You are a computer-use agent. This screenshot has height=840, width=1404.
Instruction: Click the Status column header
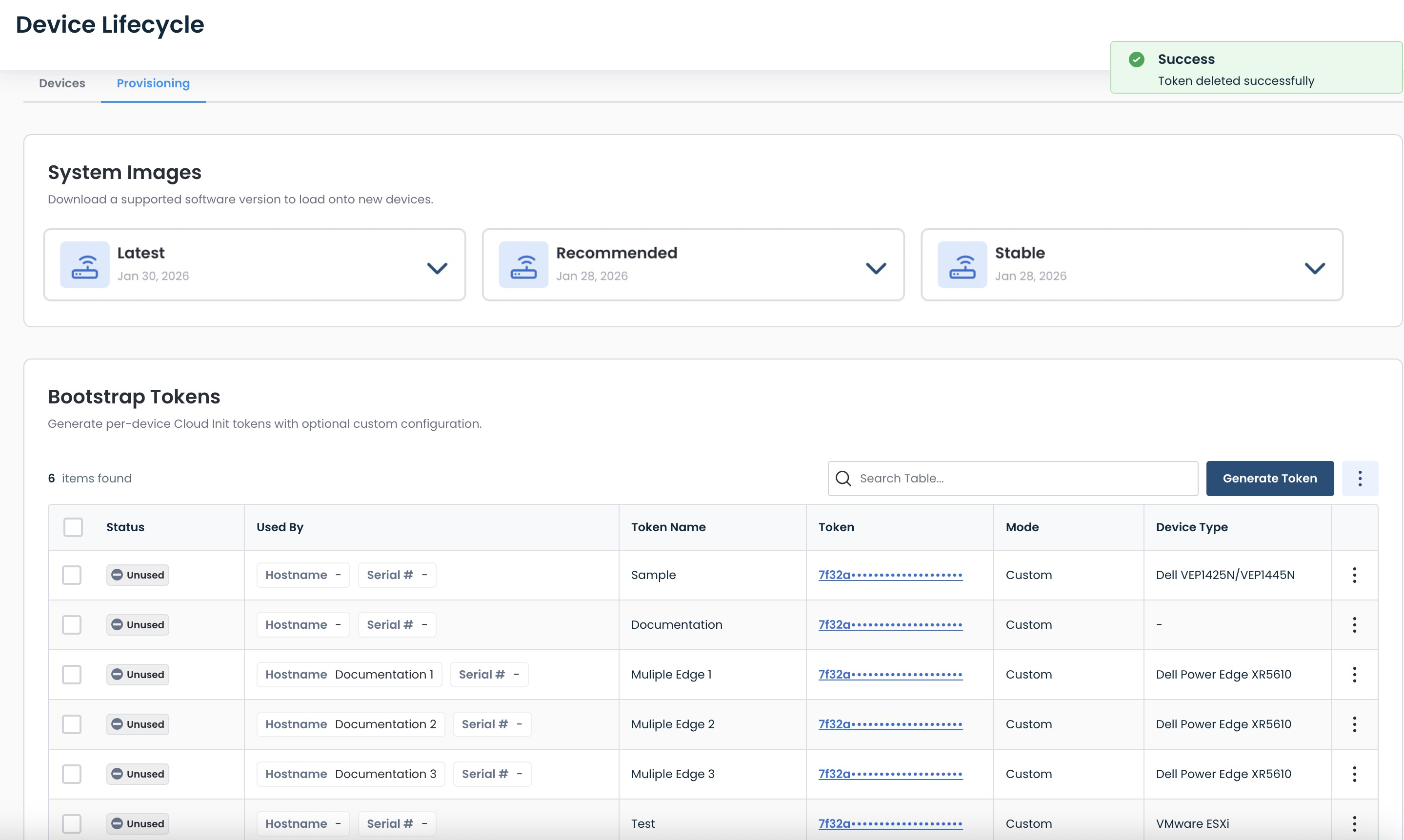125,527
